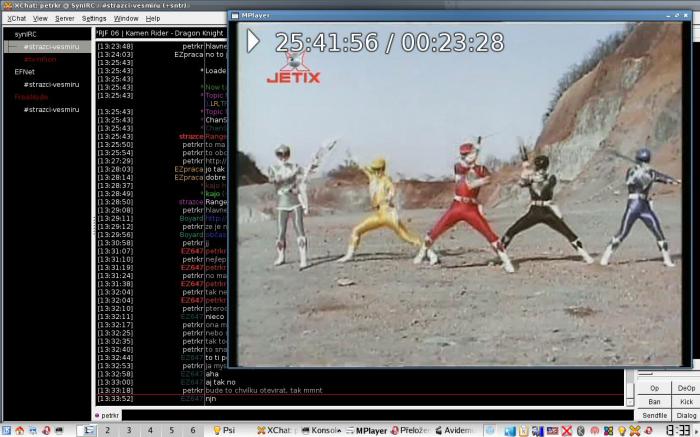This screenshot has width=700, height=437.
Task: Select the red Freenode server entry
Action: click(x=31, y=97)
